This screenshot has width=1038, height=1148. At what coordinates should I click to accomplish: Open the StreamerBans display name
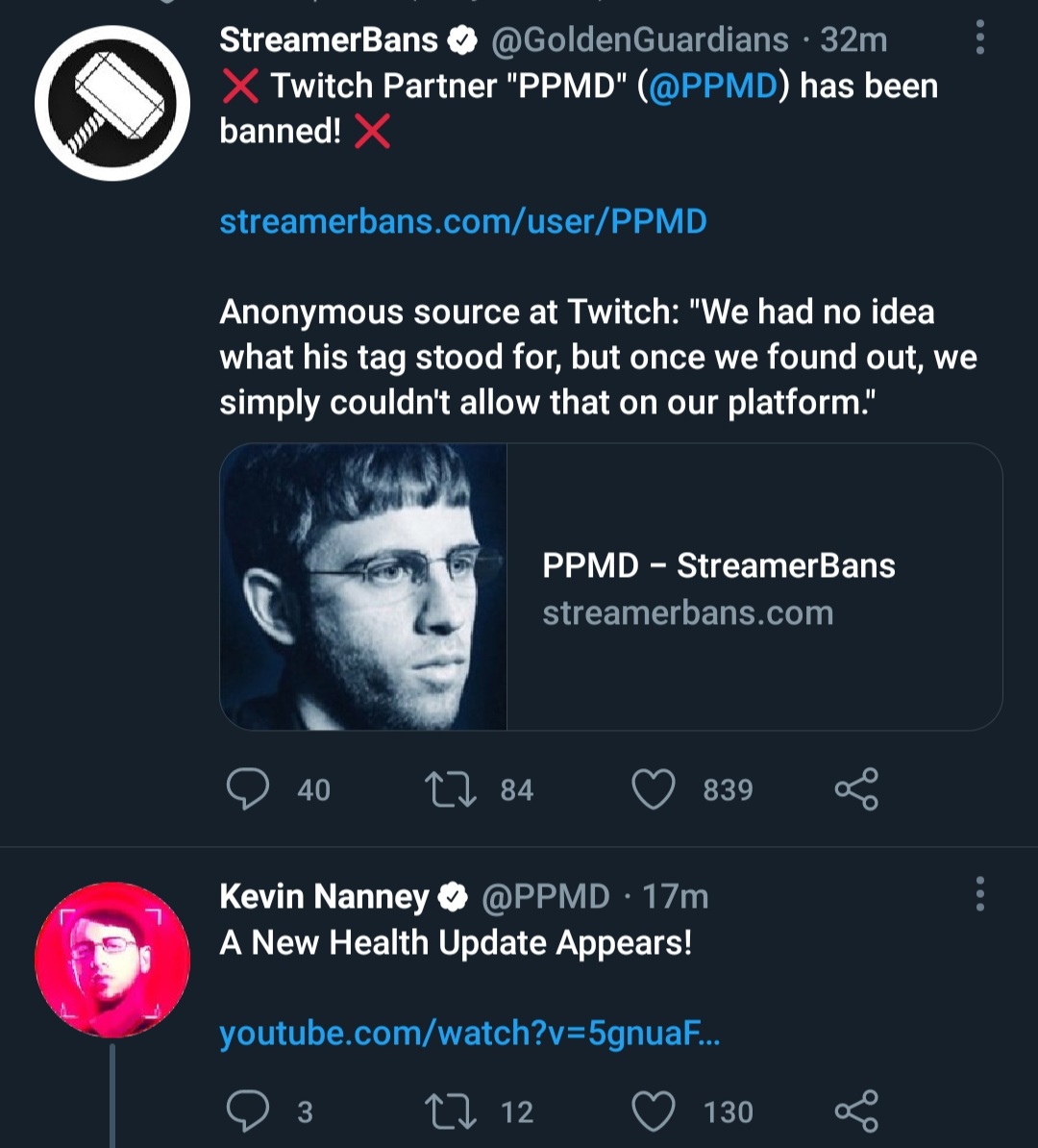pyautogui.click(x=329, y=39)
